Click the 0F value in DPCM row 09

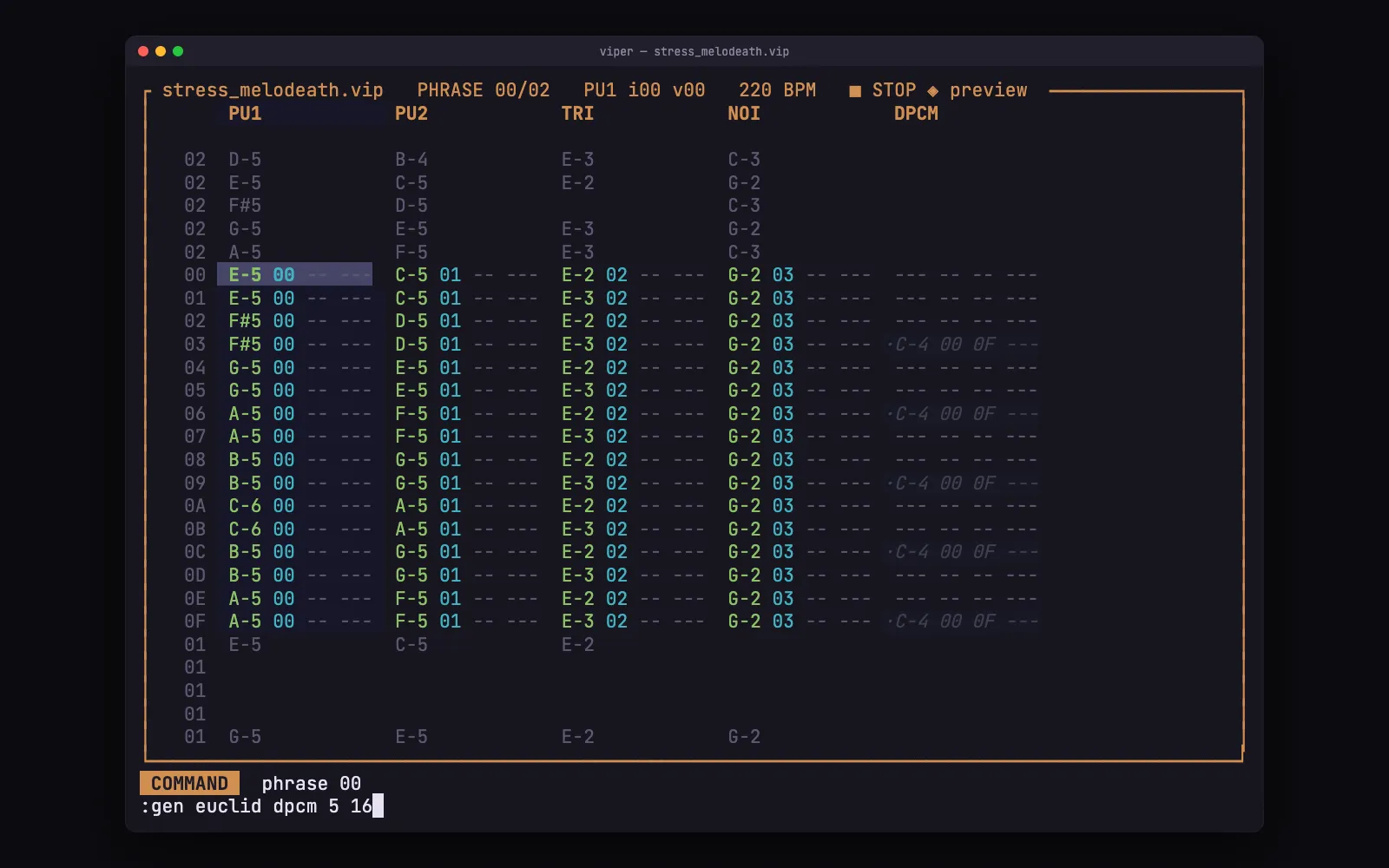[984, 483]
